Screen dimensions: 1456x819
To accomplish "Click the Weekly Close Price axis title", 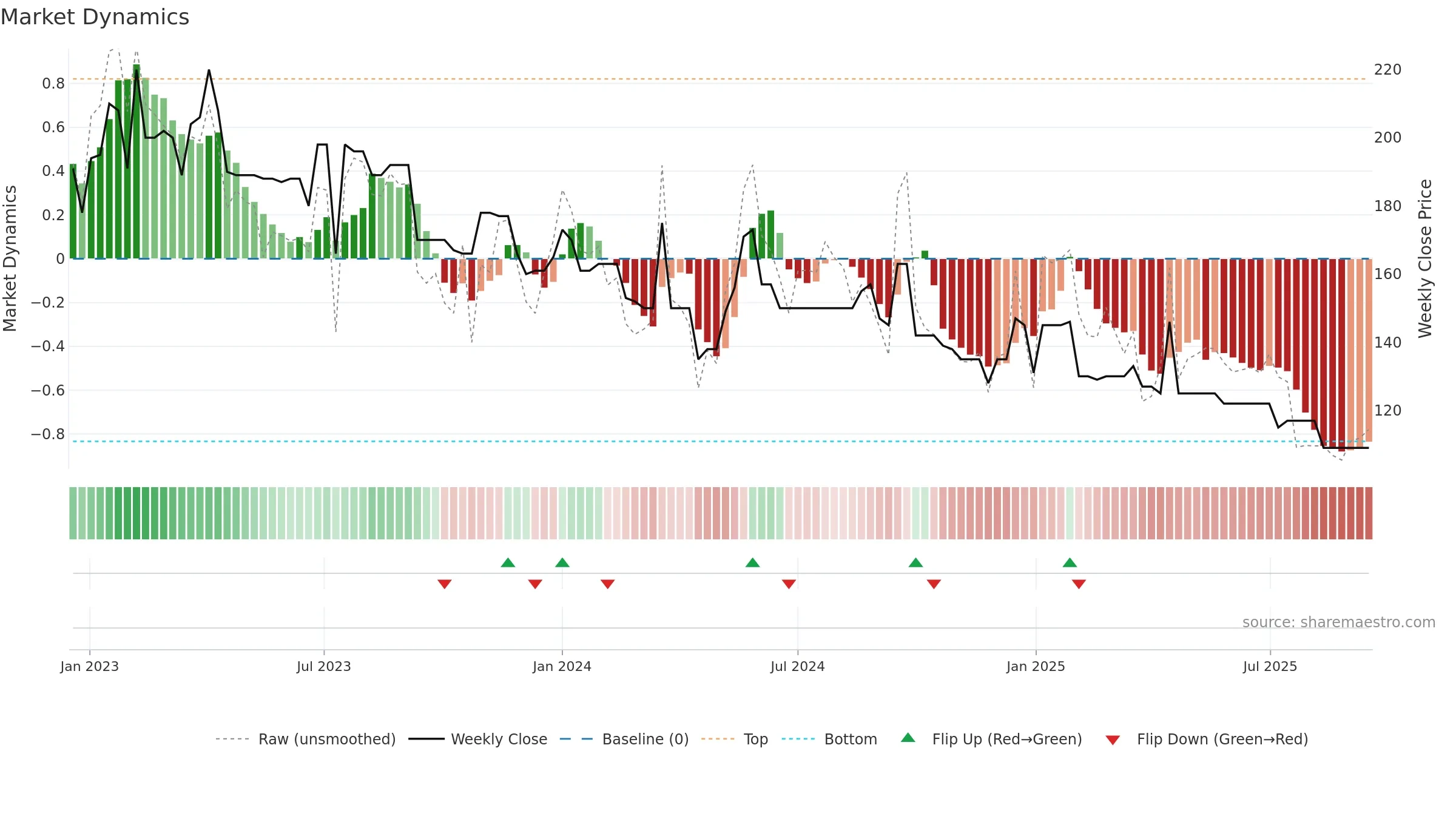I will click(1425, 258).
